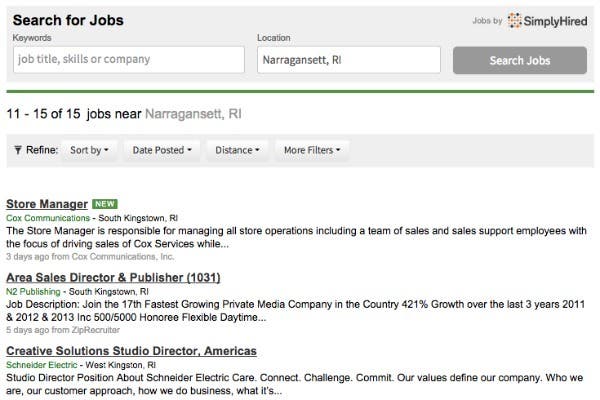Image resolution: width=600 pixels, height=400 pixels.
Task: Expand the Date Posted filter
Action: [163, 151]
